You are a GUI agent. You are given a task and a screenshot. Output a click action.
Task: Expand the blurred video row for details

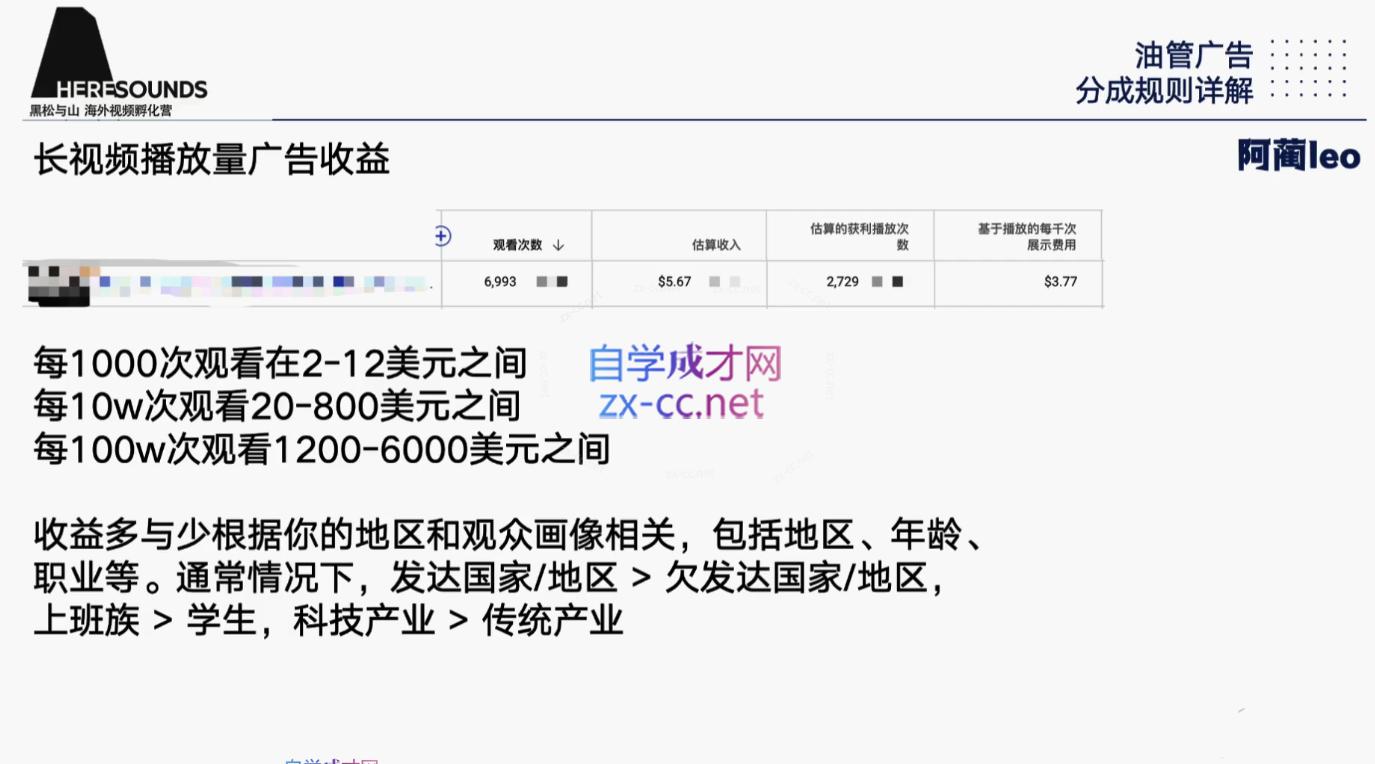[225, 282]
